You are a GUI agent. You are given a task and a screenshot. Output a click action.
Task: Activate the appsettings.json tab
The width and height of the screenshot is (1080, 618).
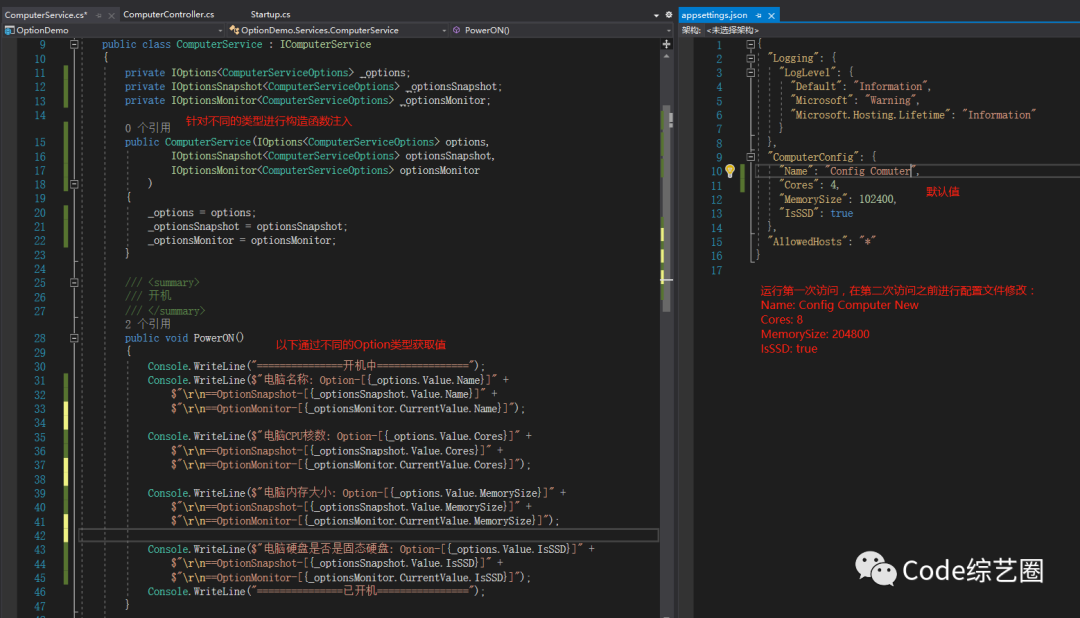pyautogui.click(x=714, y=14)
